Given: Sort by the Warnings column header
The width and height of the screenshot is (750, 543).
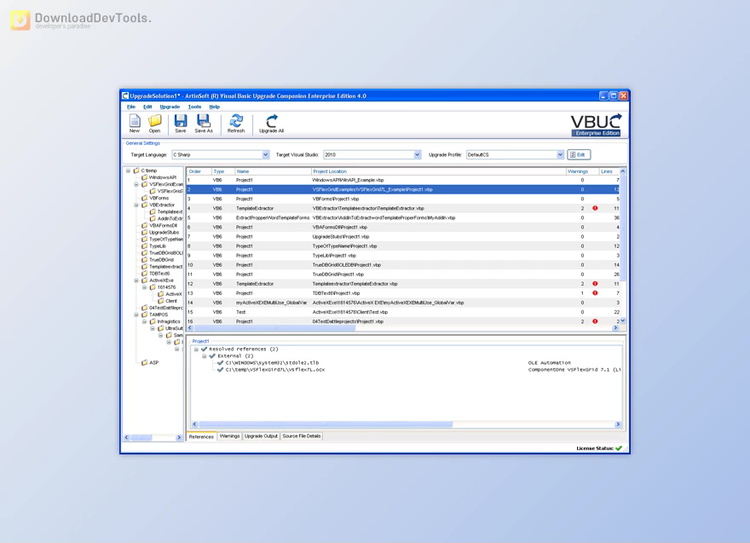Looking at the screenshot, I should (x=582, y=171).
